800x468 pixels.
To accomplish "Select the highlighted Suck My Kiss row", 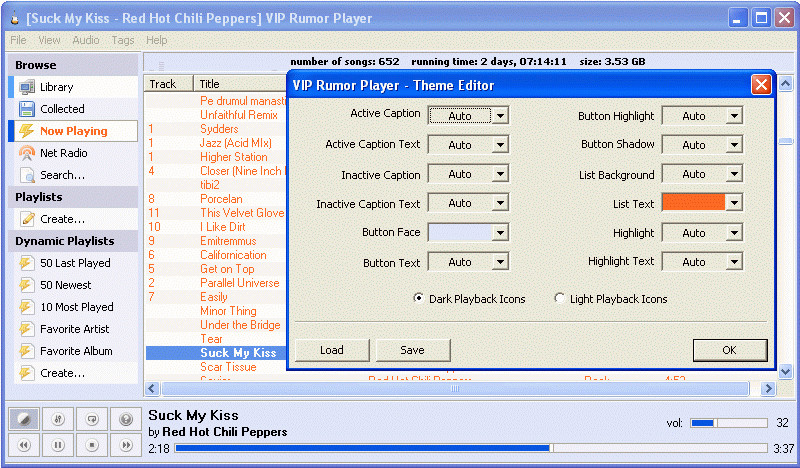I will (216, 353).
